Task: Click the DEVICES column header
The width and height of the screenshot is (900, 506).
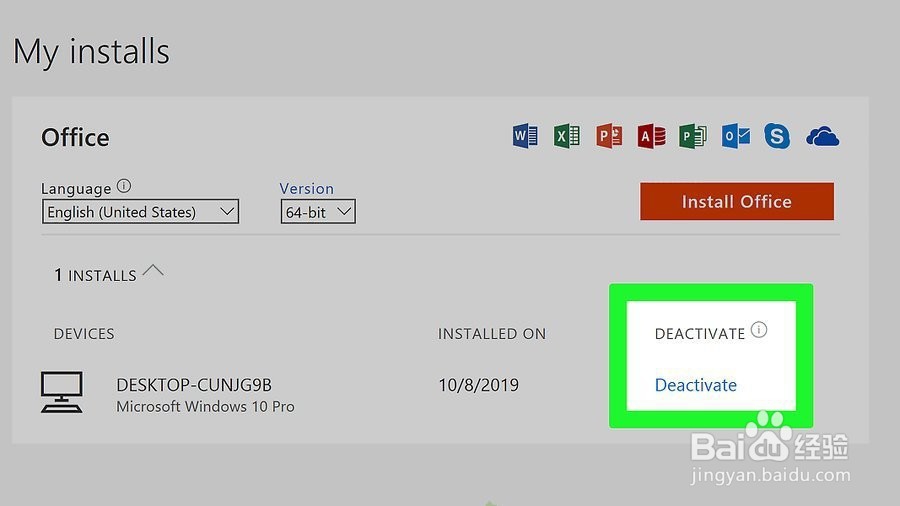Action: (84, 334)
